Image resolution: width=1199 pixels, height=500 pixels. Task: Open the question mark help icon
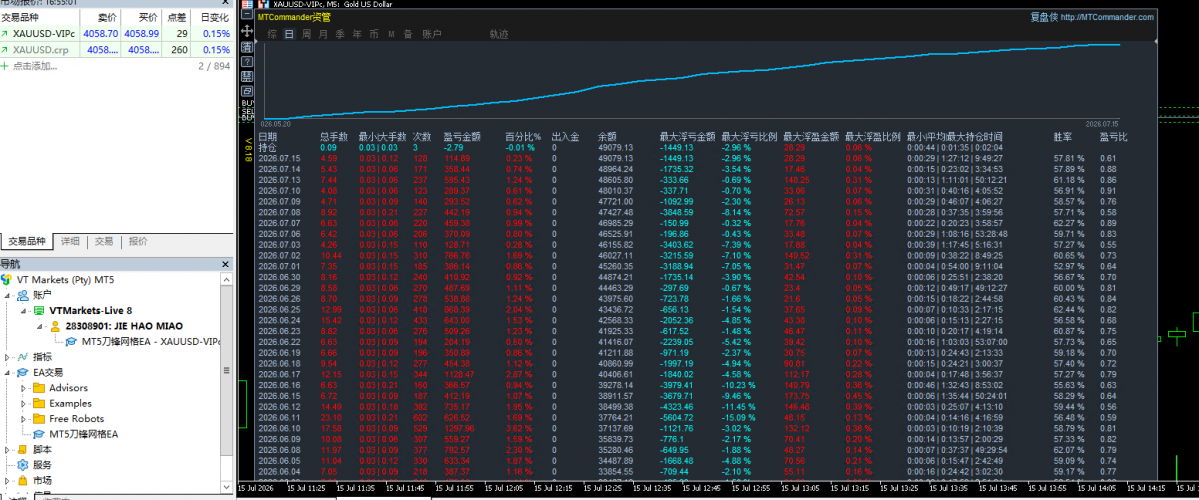(x=247, y=61)
